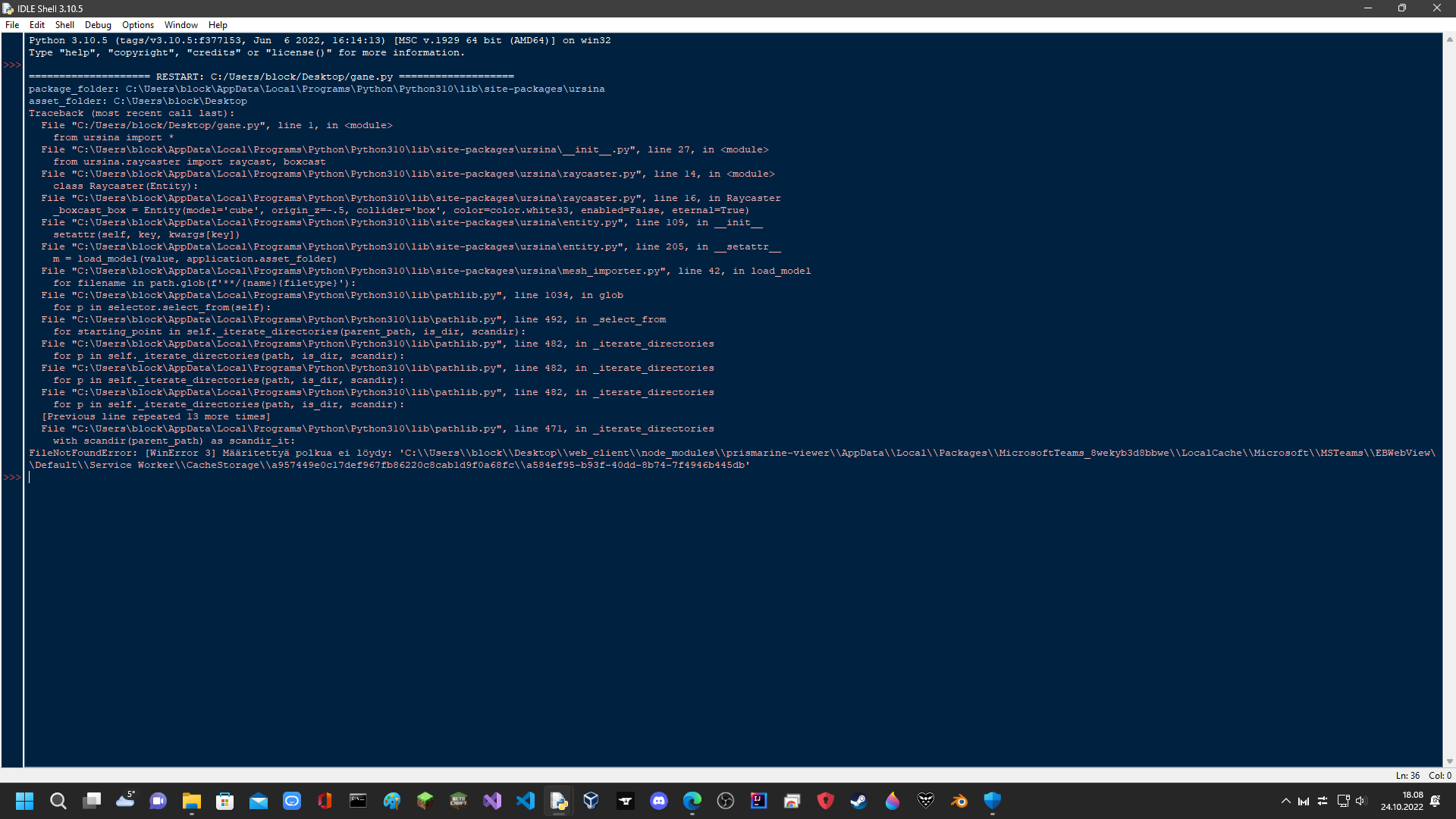The height and width of the screenshot is (819, 1456).
Task: Open Windows Search from the taskbar
Action: point(58,801)
